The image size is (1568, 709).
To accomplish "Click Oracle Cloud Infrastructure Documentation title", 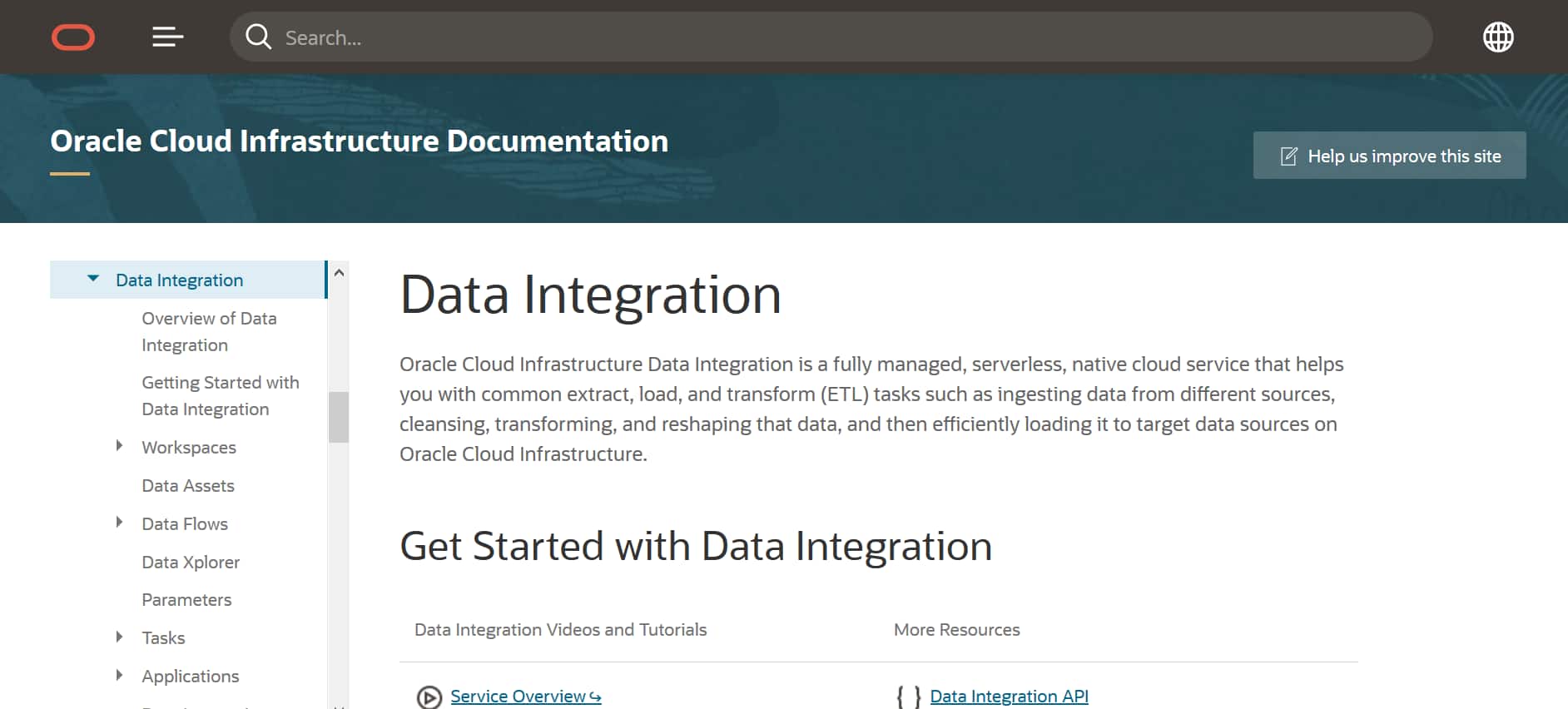I will (x=359, y=141).
